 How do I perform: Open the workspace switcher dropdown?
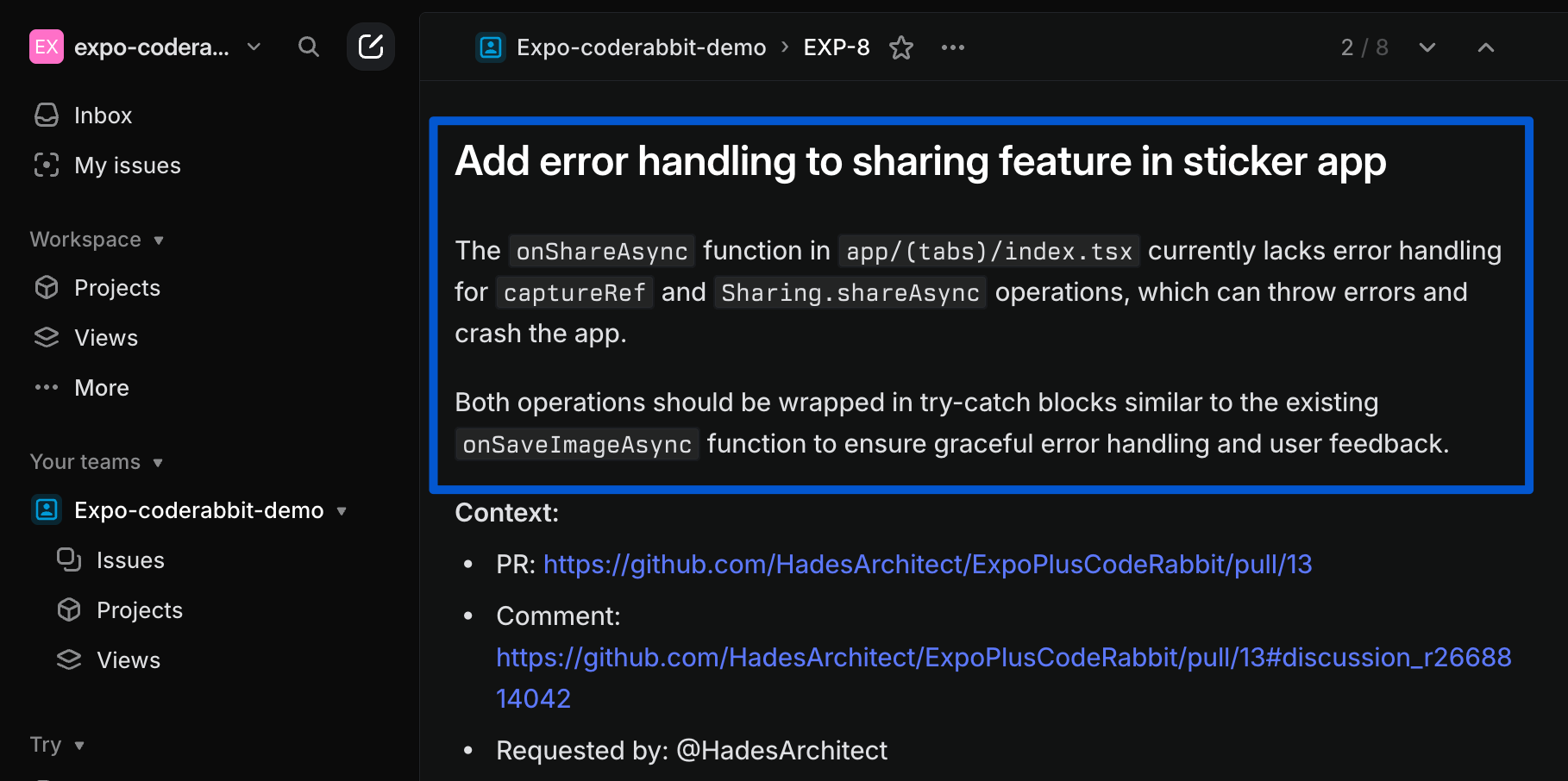point(253,48)
